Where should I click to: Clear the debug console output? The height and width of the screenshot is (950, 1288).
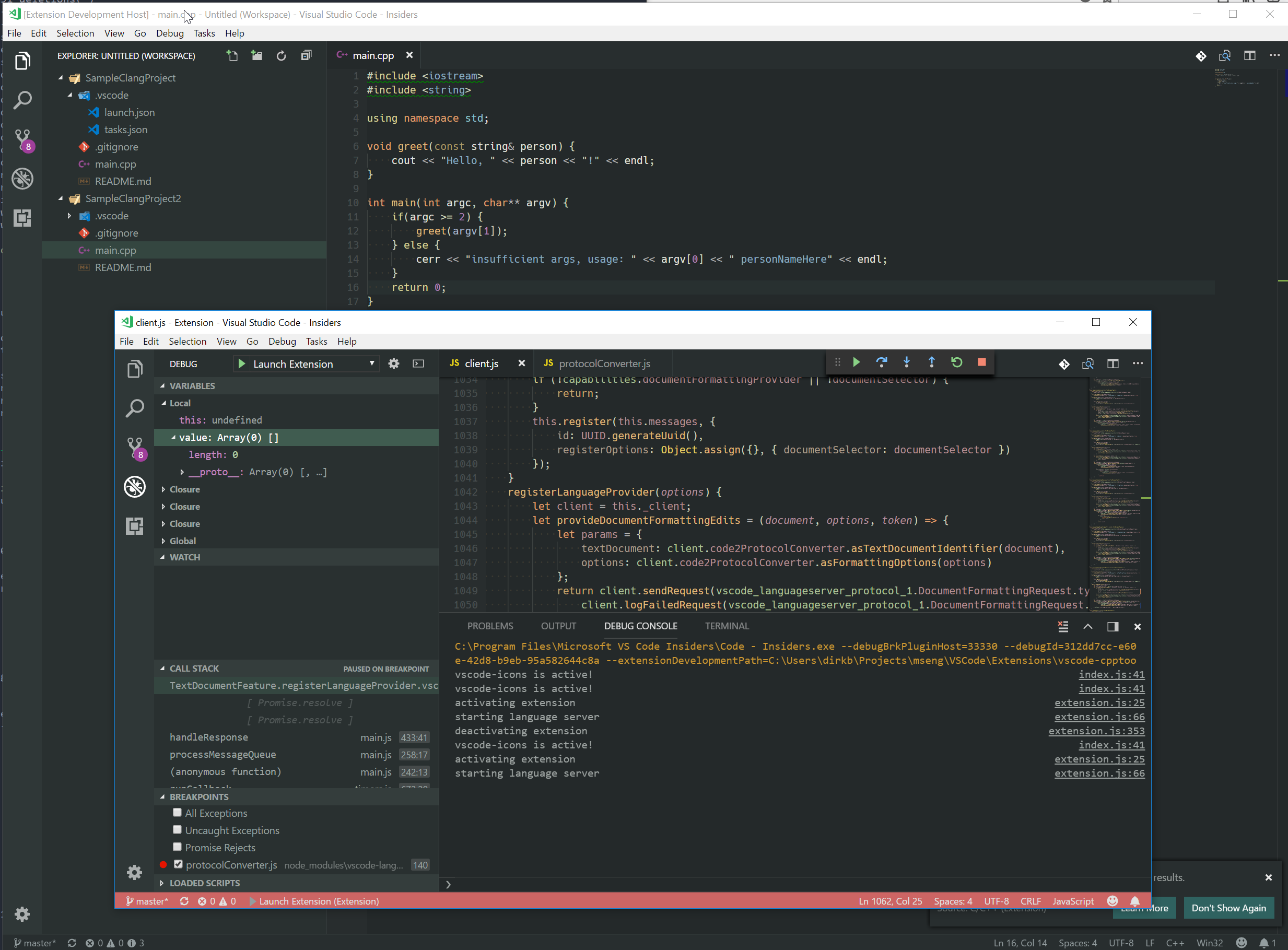(x=1062, y=626)
